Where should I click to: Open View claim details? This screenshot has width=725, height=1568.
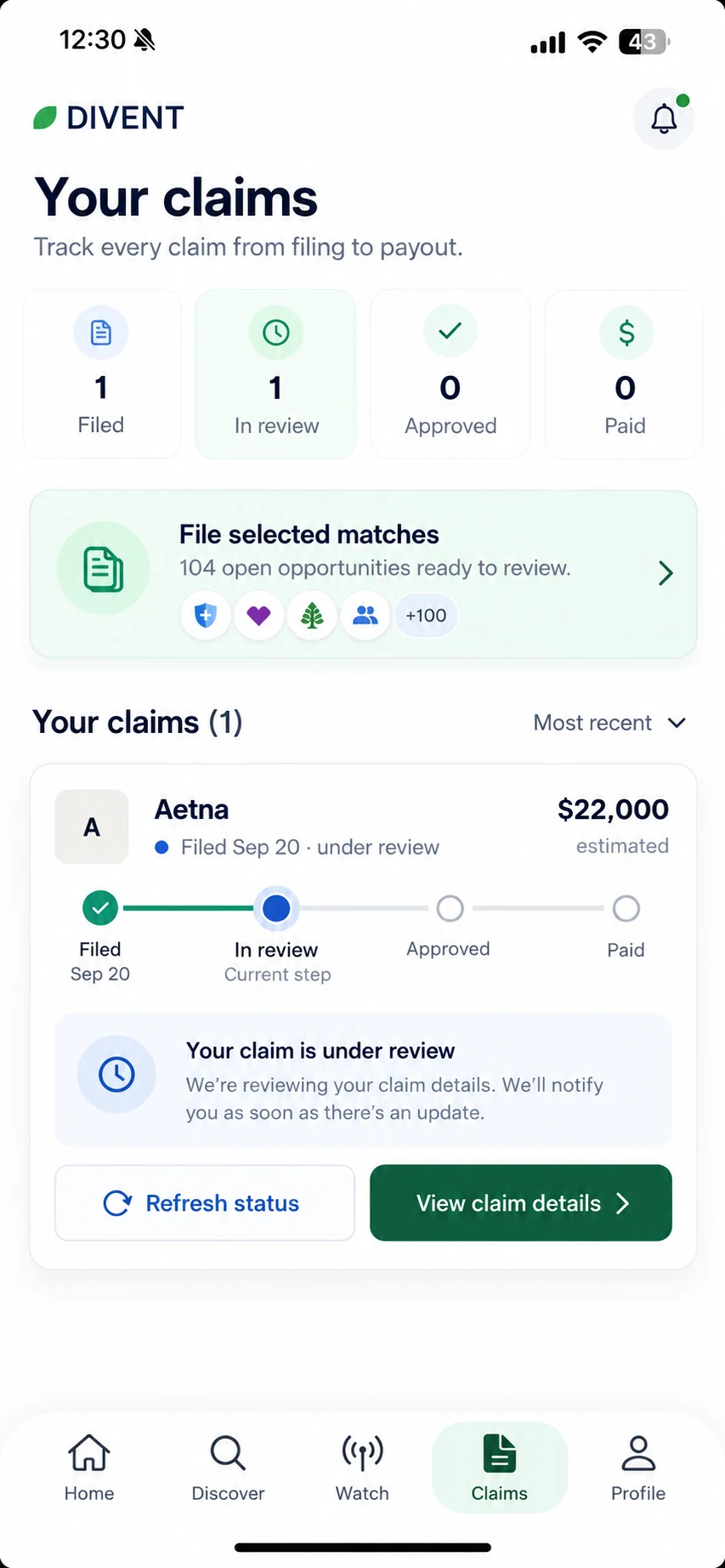click(x=521, y=1203)
